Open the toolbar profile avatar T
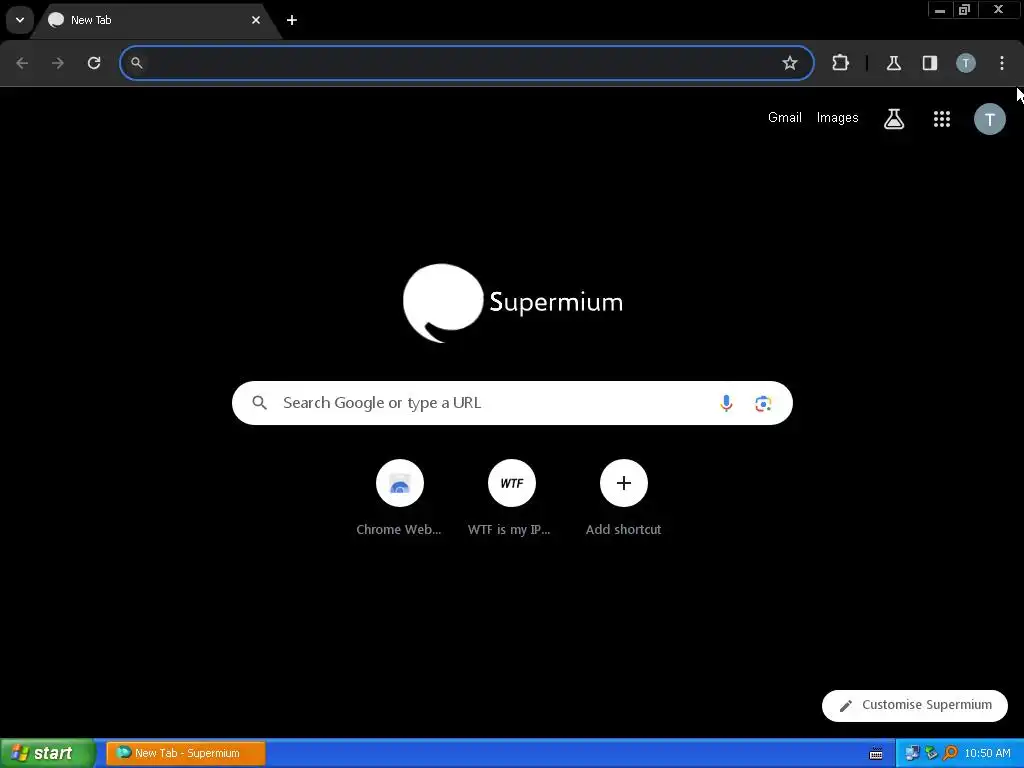1024x768 pixels. pyautogui.click(x=966, y=63)
